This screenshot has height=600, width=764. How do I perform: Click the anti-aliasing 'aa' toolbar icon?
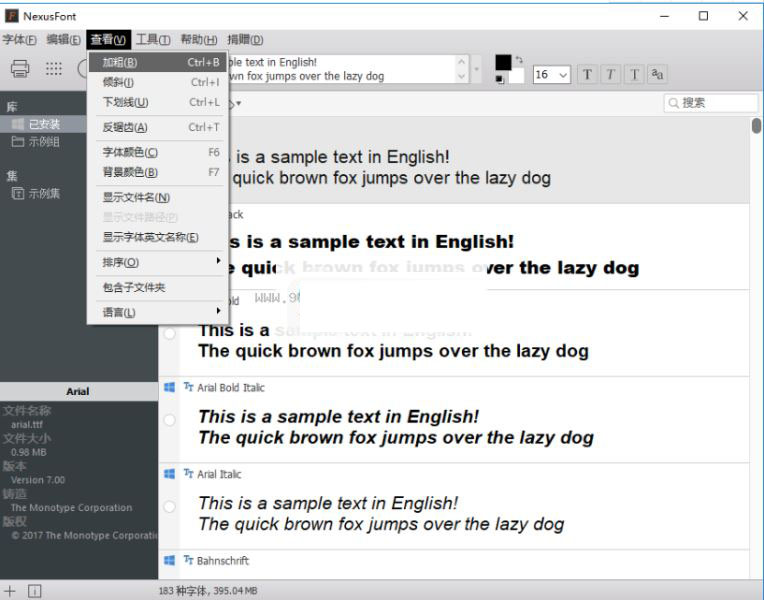click(x=657, y=74)
